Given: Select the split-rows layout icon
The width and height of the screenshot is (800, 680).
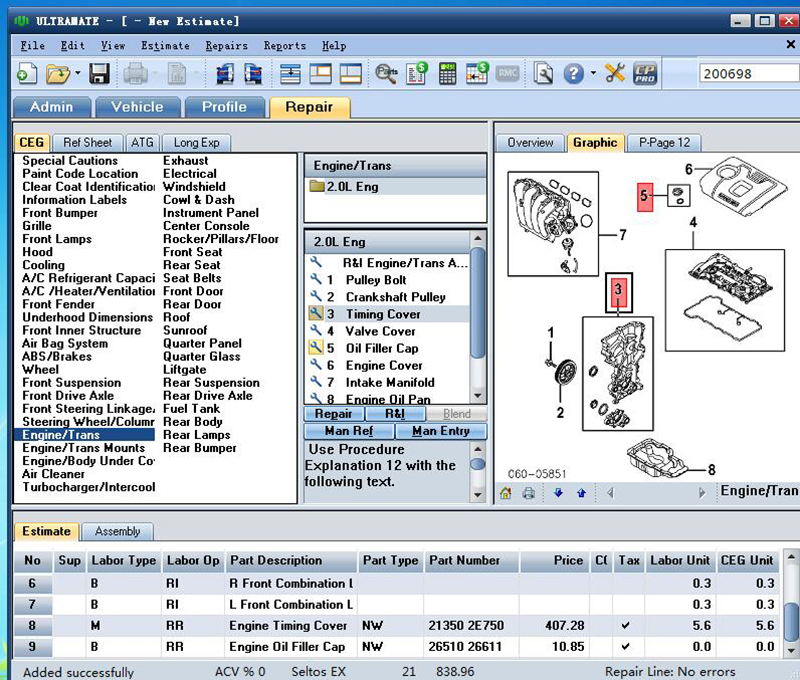Looking at the screenshot, I should pos(290,74).
